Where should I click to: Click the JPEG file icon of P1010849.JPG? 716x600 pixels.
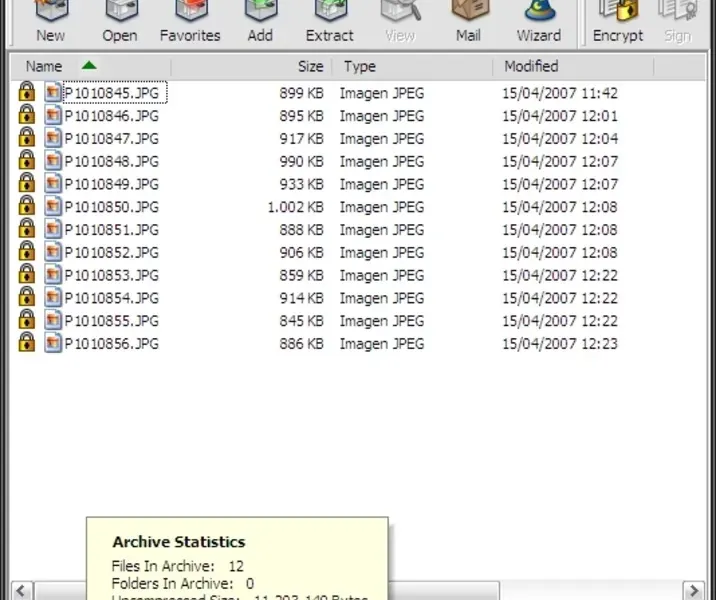(53, 184)
